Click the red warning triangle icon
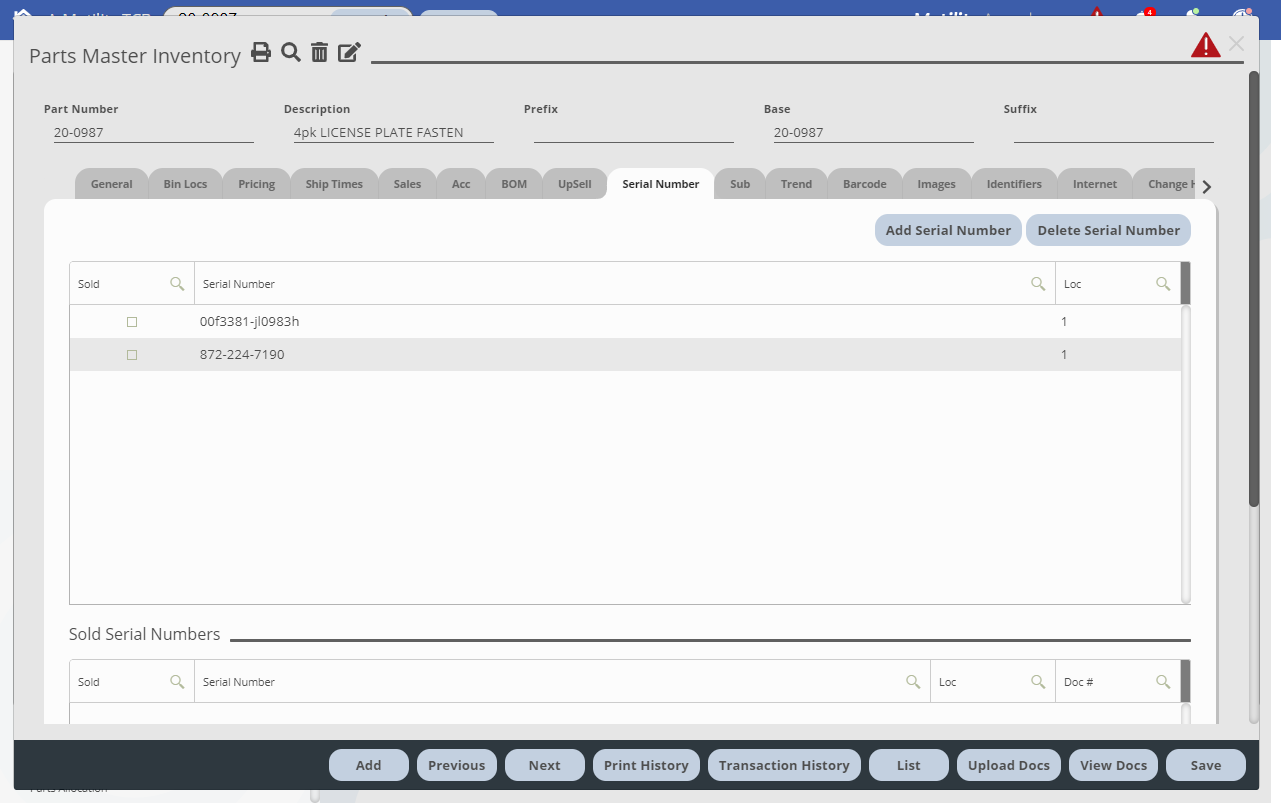Screen dimensions: 1281x803 (x=1205, y=44)
